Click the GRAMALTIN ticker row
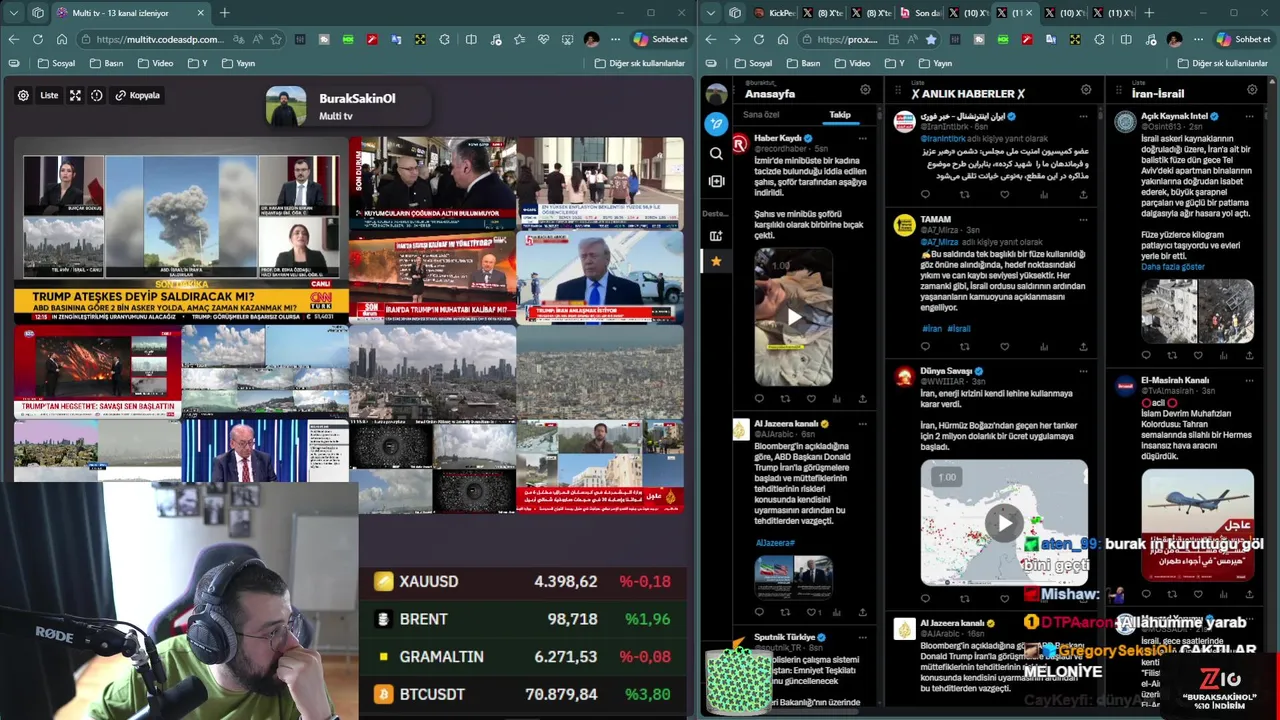Image resolution: width=1280 pixels, height=720 pixels. (x=524, y=657)
